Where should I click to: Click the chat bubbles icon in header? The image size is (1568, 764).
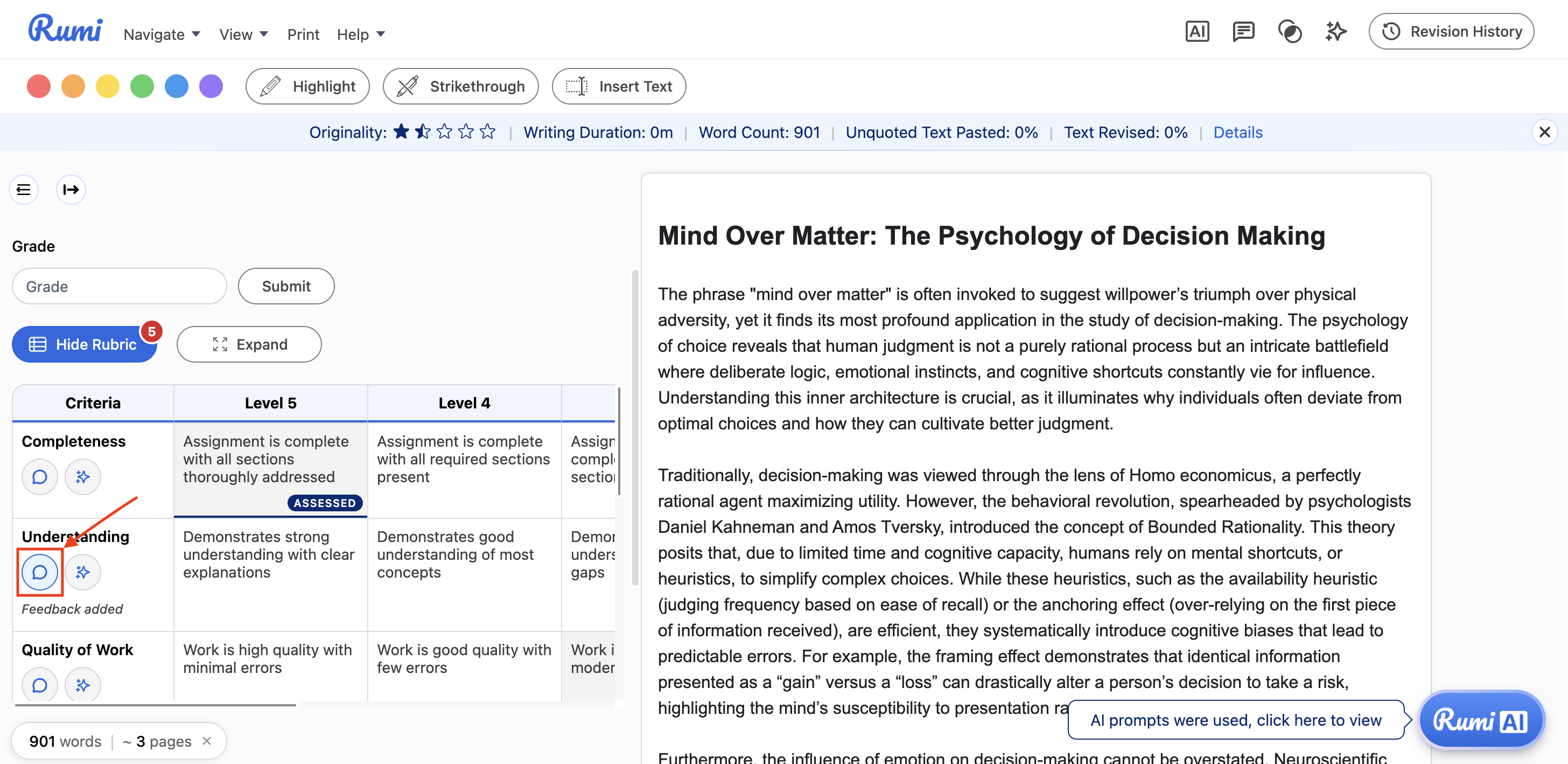point(1289,32)
